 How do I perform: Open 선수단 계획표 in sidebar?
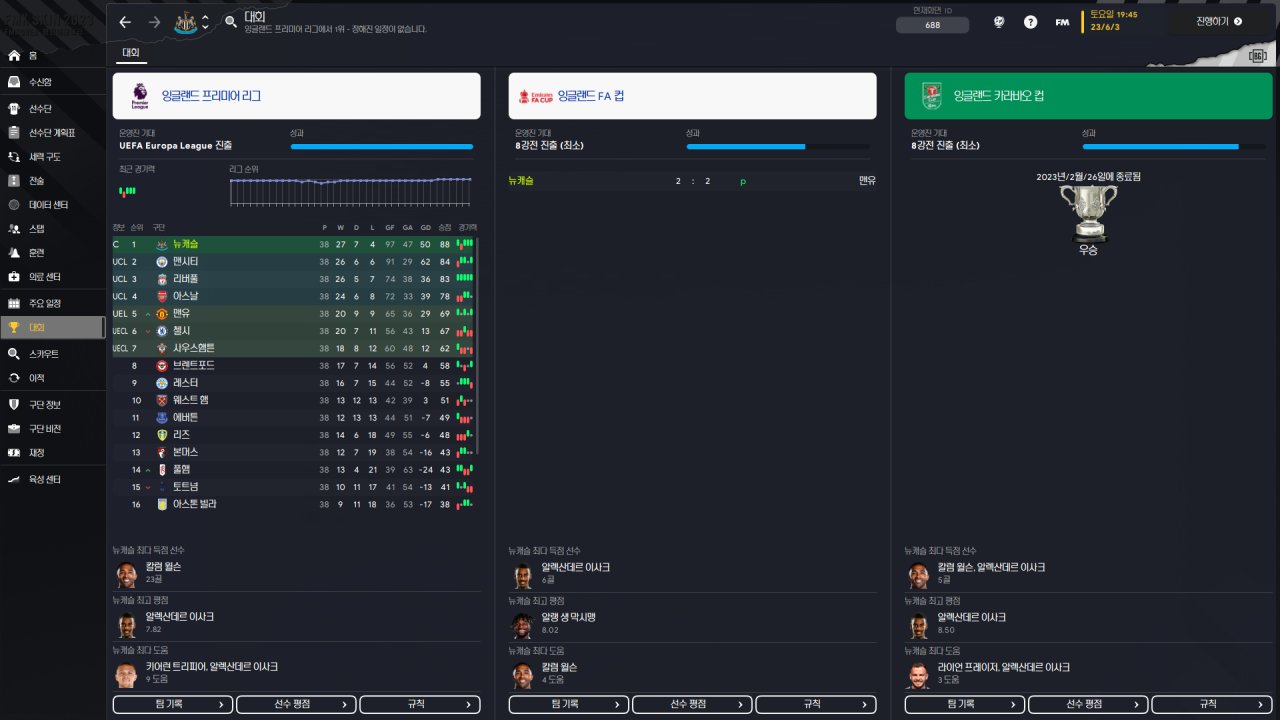click(x=52, y=132)
